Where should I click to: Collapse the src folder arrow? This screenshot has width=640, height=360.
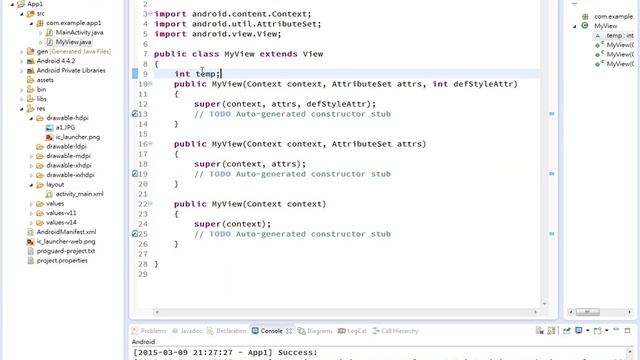click(22, 14)
